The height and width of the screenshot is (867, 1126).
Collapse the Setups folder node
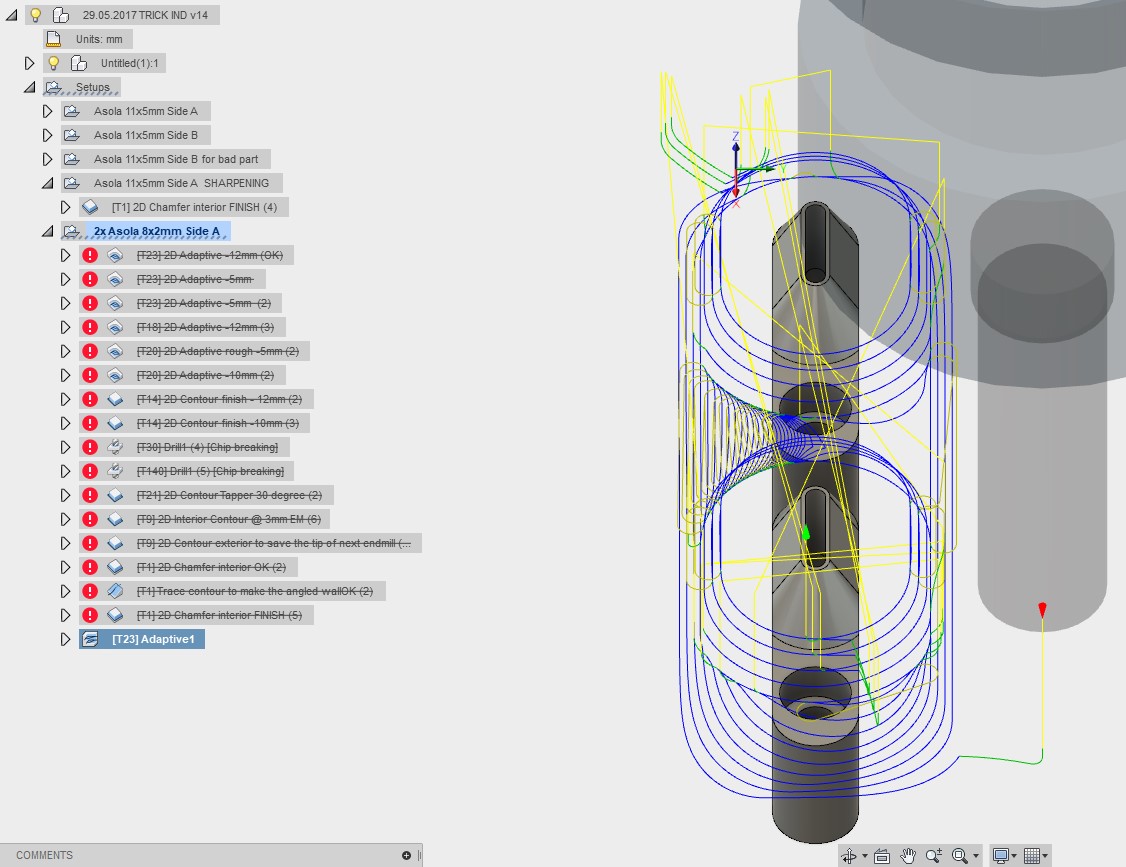(29, 87)
